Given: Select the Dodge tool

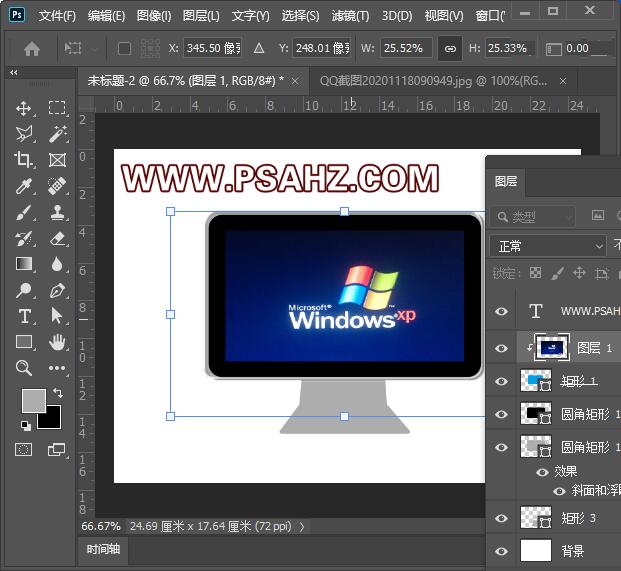Looking at the screenshot, I should coord(24,290).
